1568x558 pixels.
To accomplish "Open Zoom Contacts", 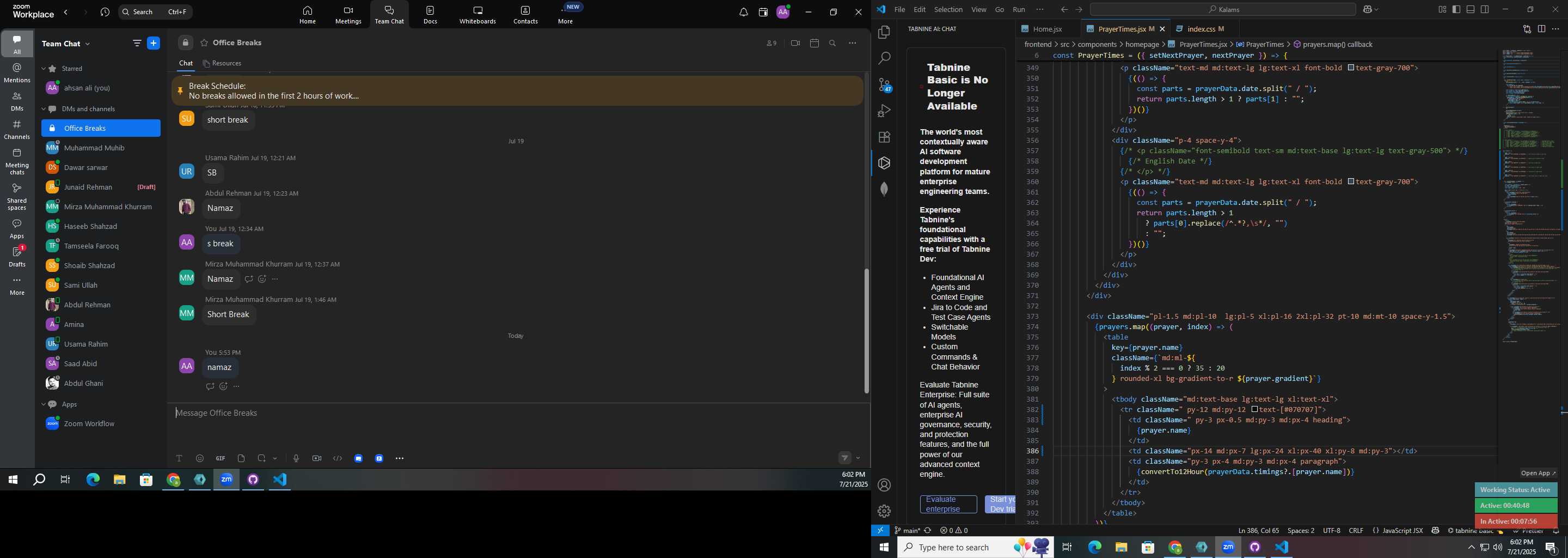I will (x=525, y=15).
